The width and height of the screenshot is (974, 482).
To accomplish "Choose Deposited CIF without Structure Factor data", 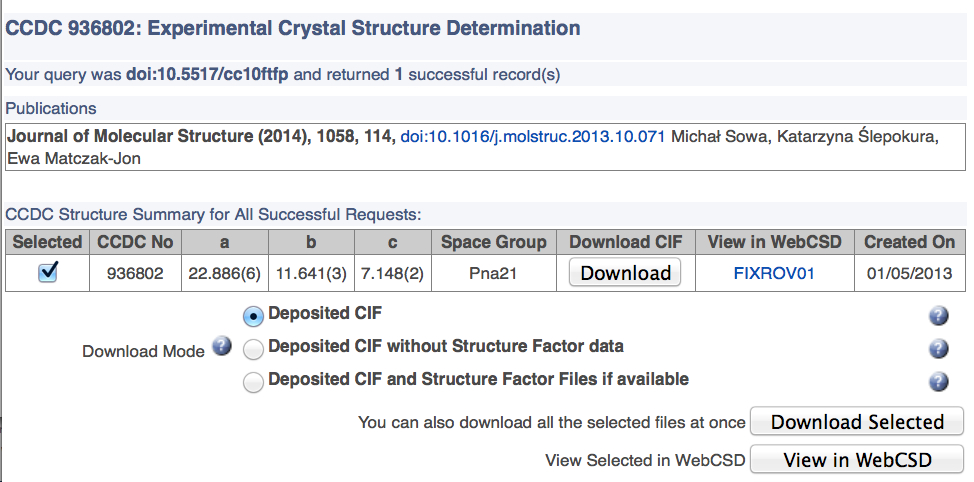I will click(x=254, y=348).
